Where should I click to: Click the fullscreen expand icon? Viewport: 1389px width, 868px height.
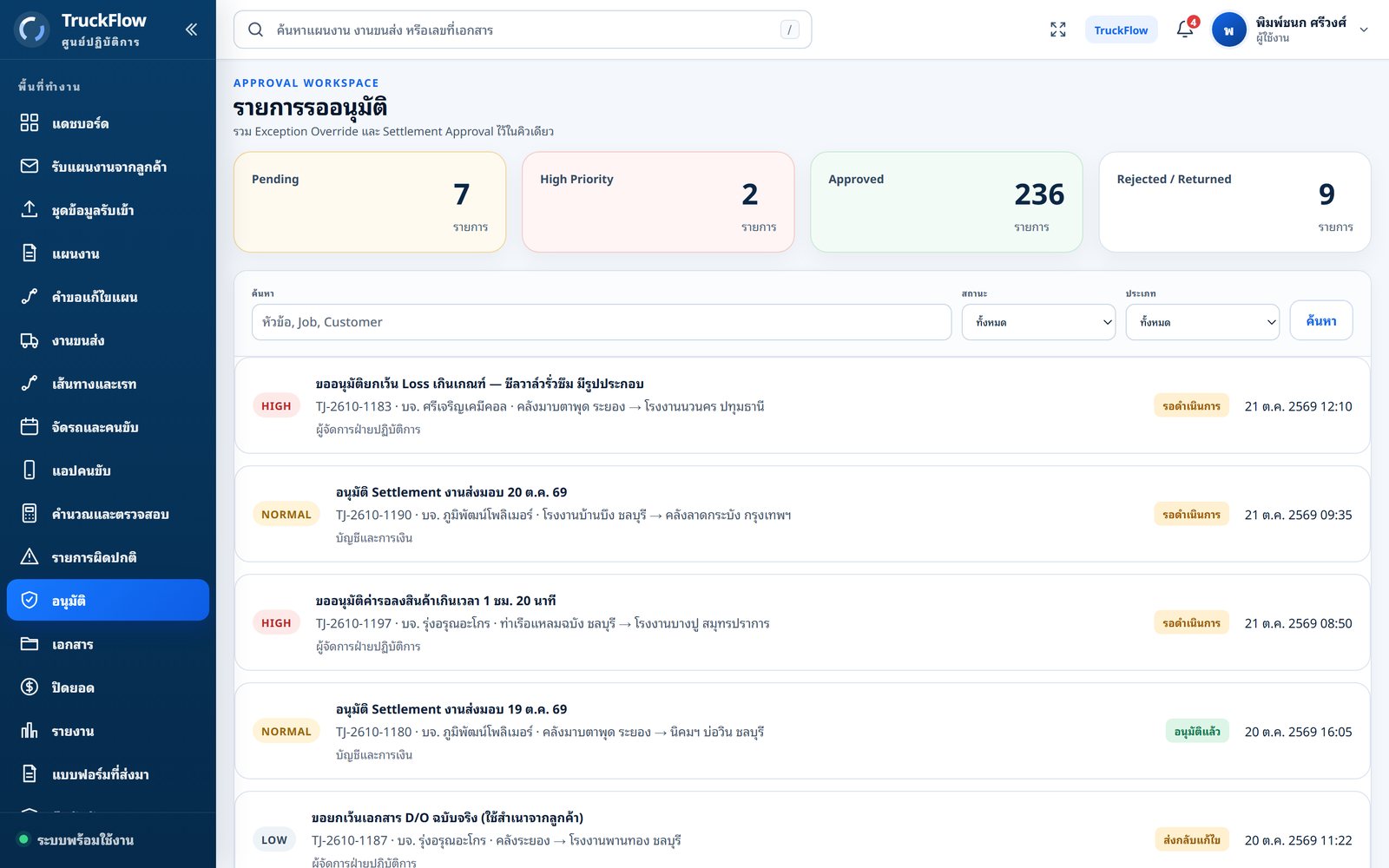pyautogui.click(x=1057, y=30)
